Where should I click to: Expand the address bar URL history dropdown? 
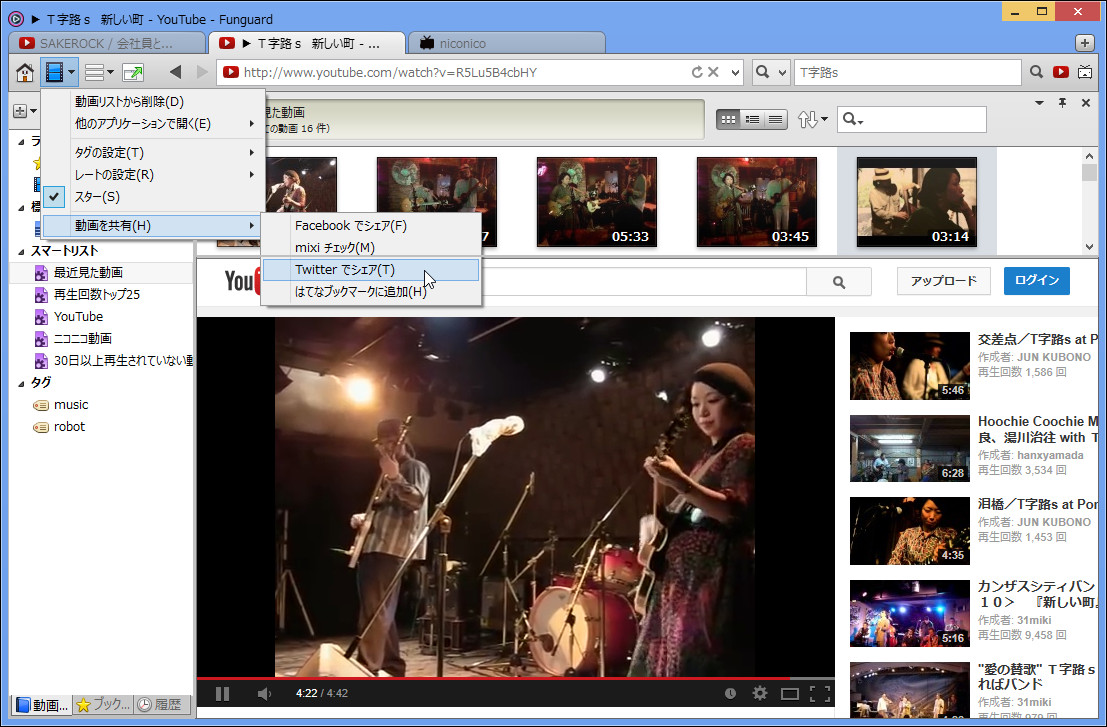735,72
